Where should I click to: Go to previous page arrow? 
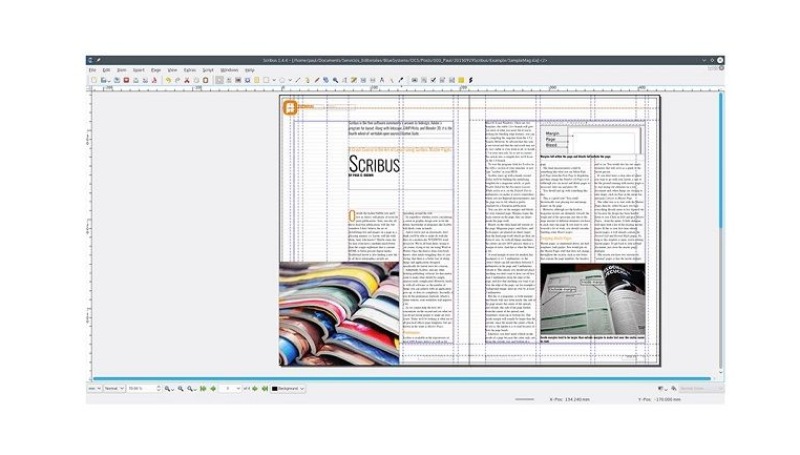click(x=213, y=389)
